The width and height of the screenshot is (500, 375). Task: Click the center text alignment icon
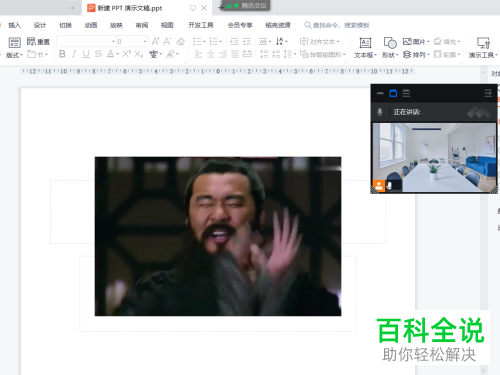pyautogui.click(x=211, y=54)
